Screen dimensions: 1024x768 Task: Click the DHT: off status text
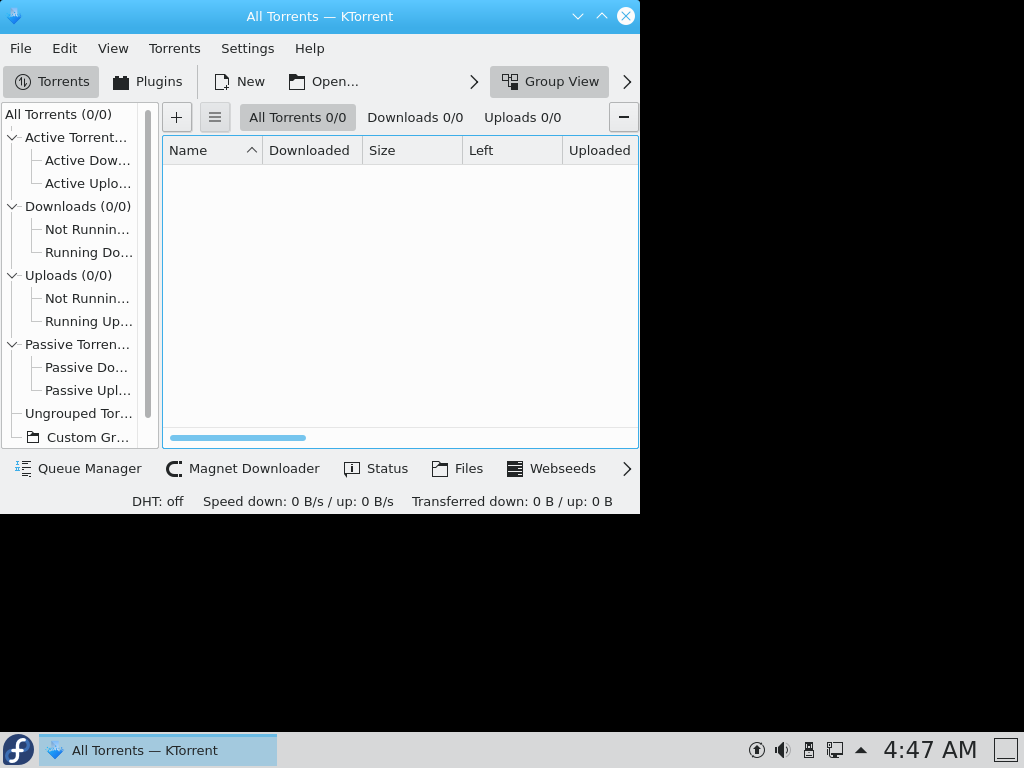157,502
